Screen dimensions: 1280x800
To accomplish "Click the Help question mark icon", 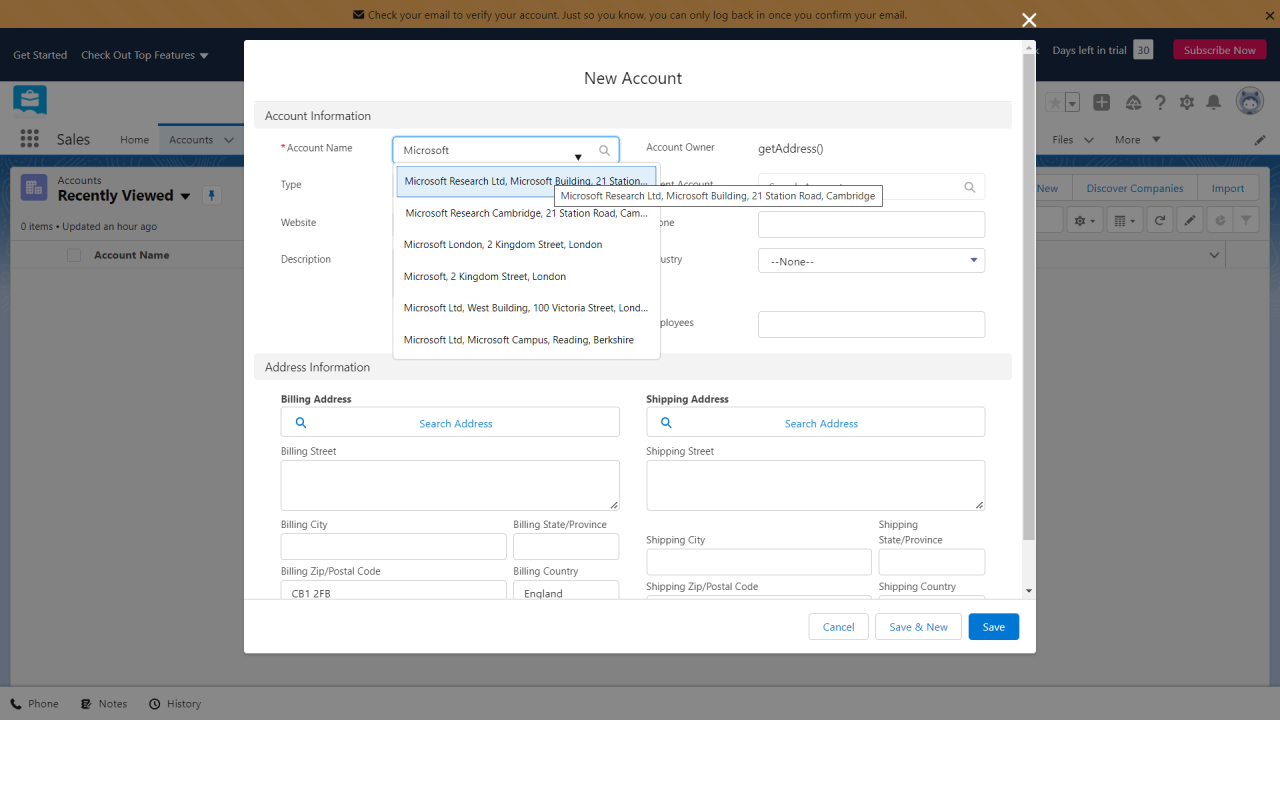I will (1160, 102).
